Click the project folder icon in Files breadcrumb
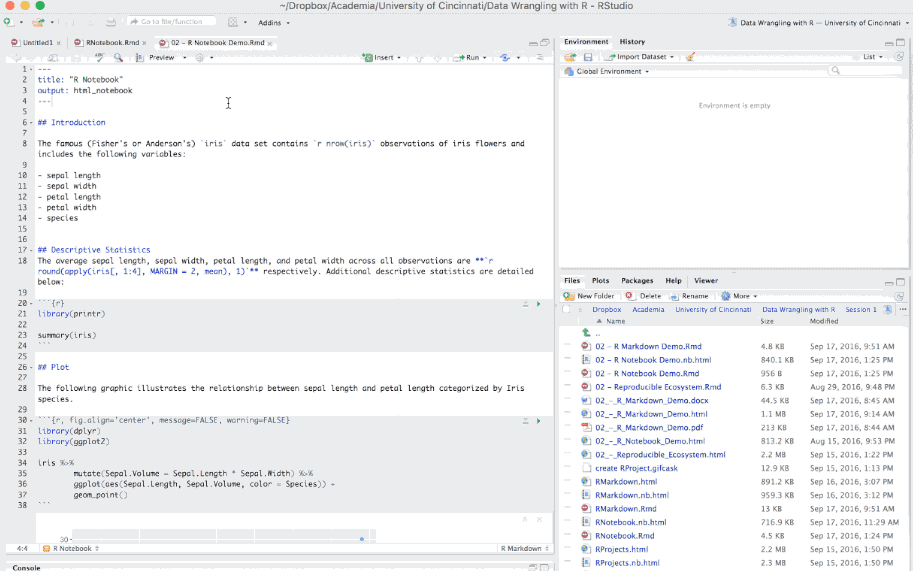This screenshot has height=571, width=913. 887,309
